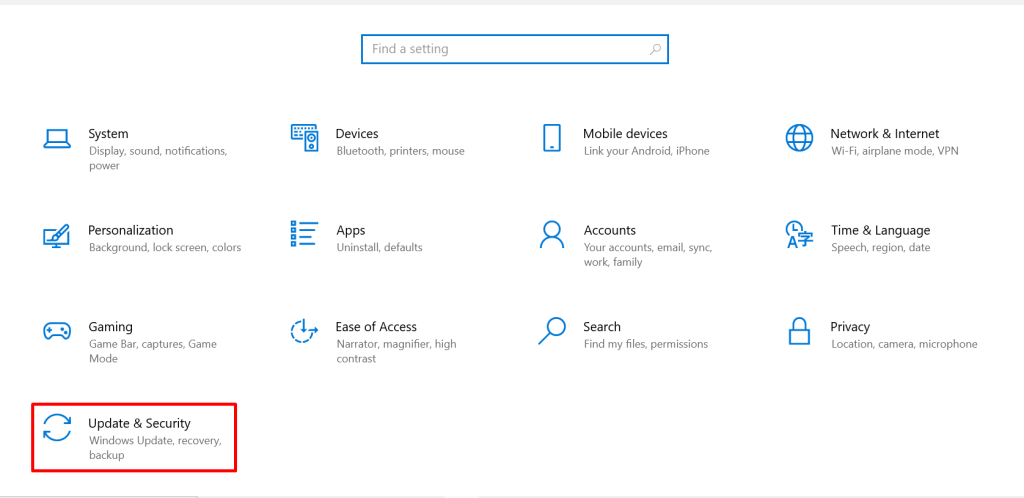Screen dimensions: 1024x498
Task: Click the Accounts person icon
Action: (x=551, y=234)
